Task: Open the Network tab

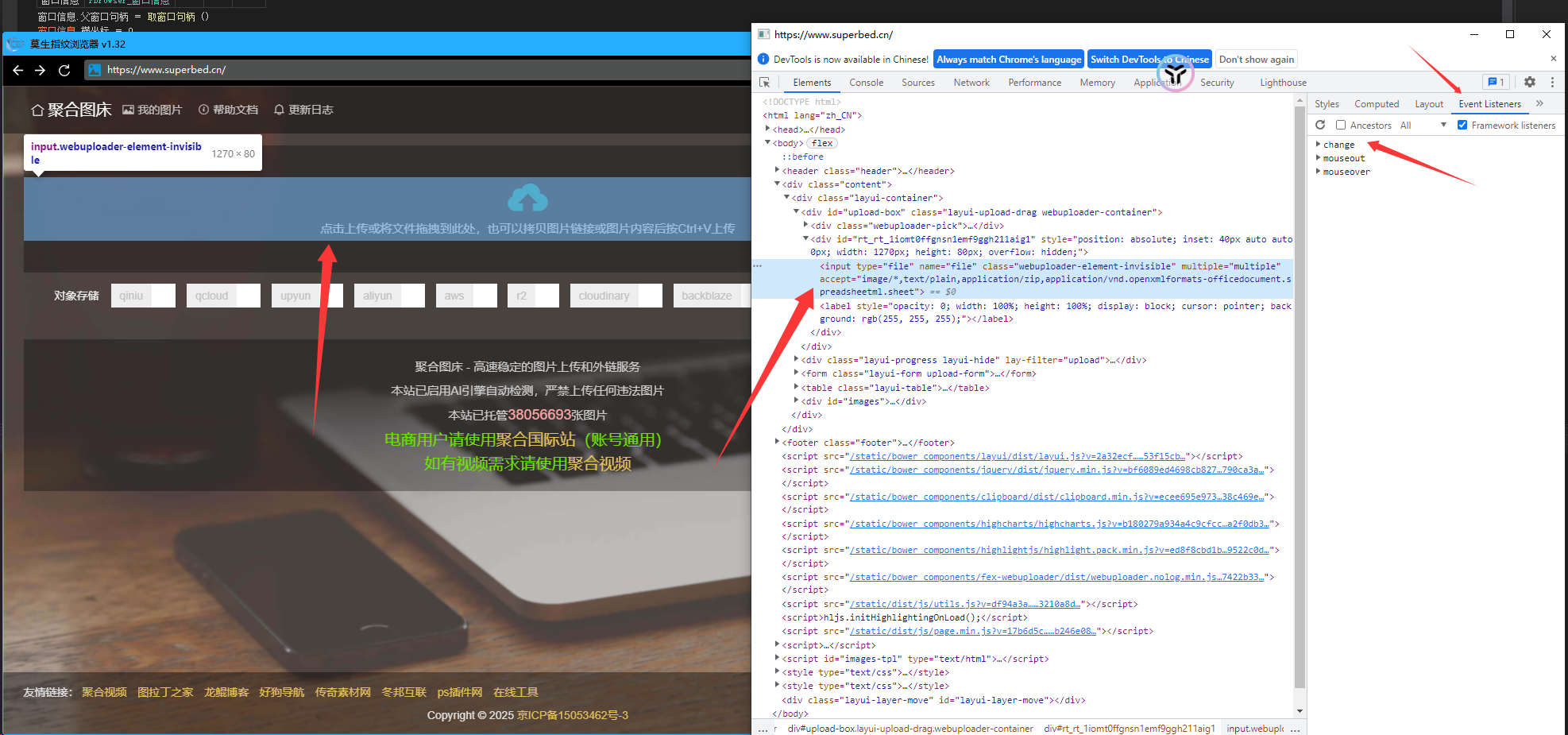Action: (x=971, y=83)
